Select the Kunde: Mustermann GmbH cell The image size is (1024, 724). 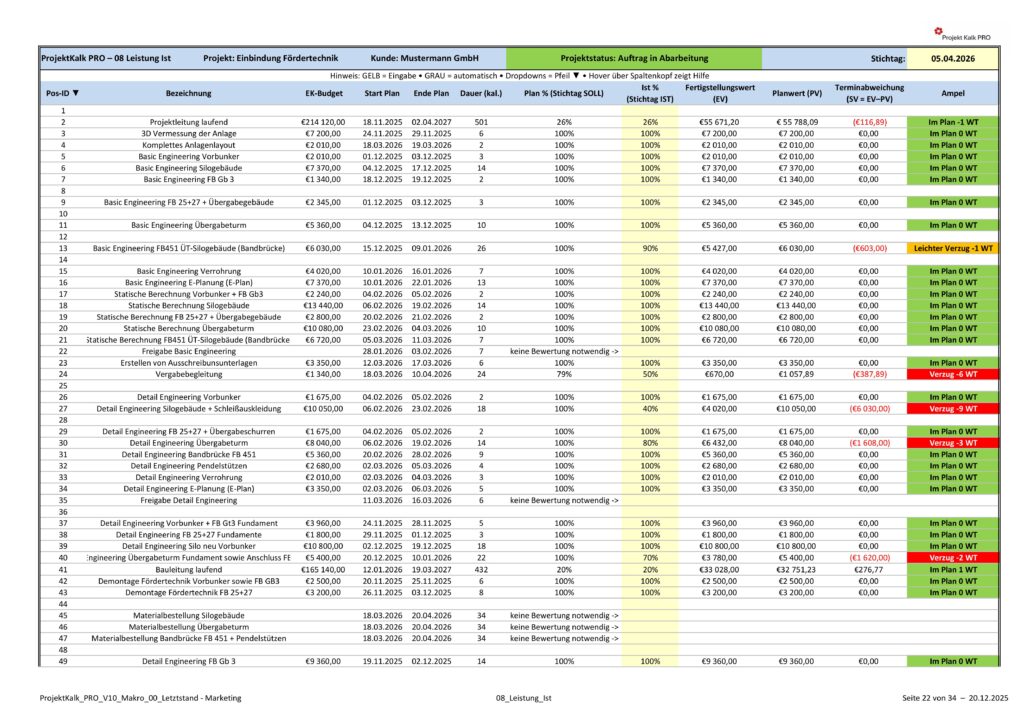[425, 59]
